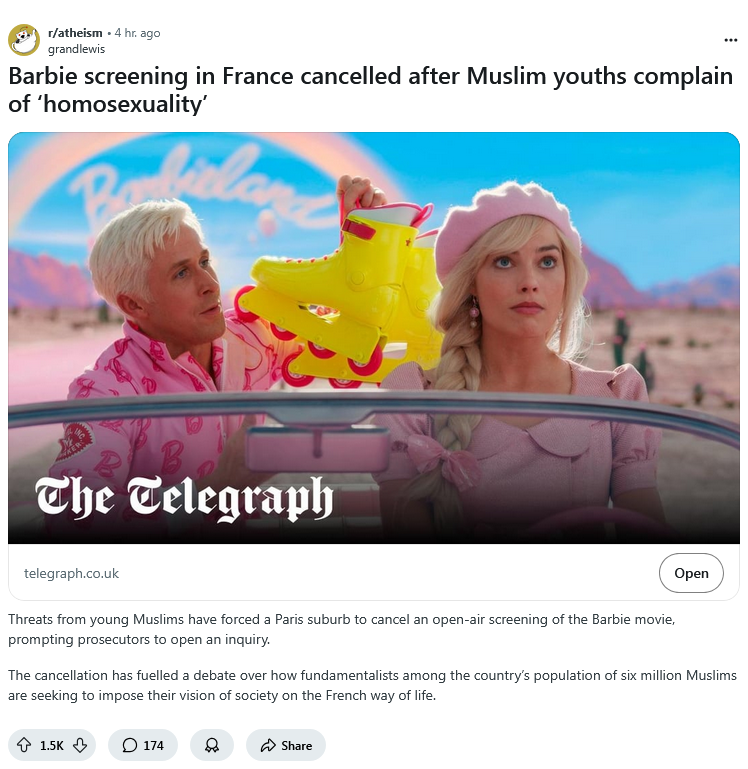Click the 1.5K vote score
Screen dimensions: 748x769
(52, 745)
